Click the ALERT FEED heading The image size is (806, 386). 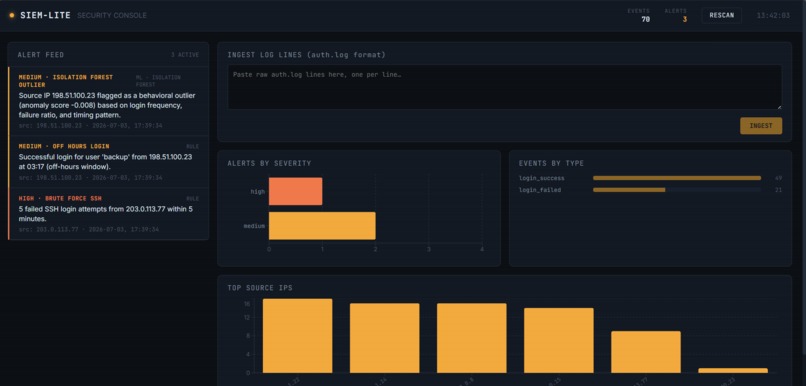click(x=41, y=54)
